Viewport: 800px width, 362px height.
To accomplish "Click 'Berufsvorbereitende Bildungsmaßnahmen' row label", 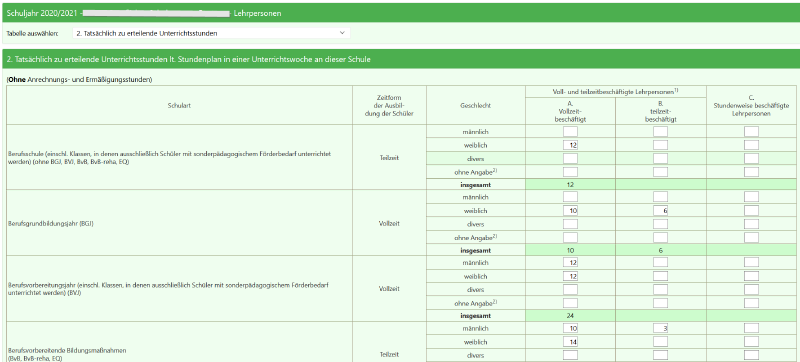I will [66, 351].
